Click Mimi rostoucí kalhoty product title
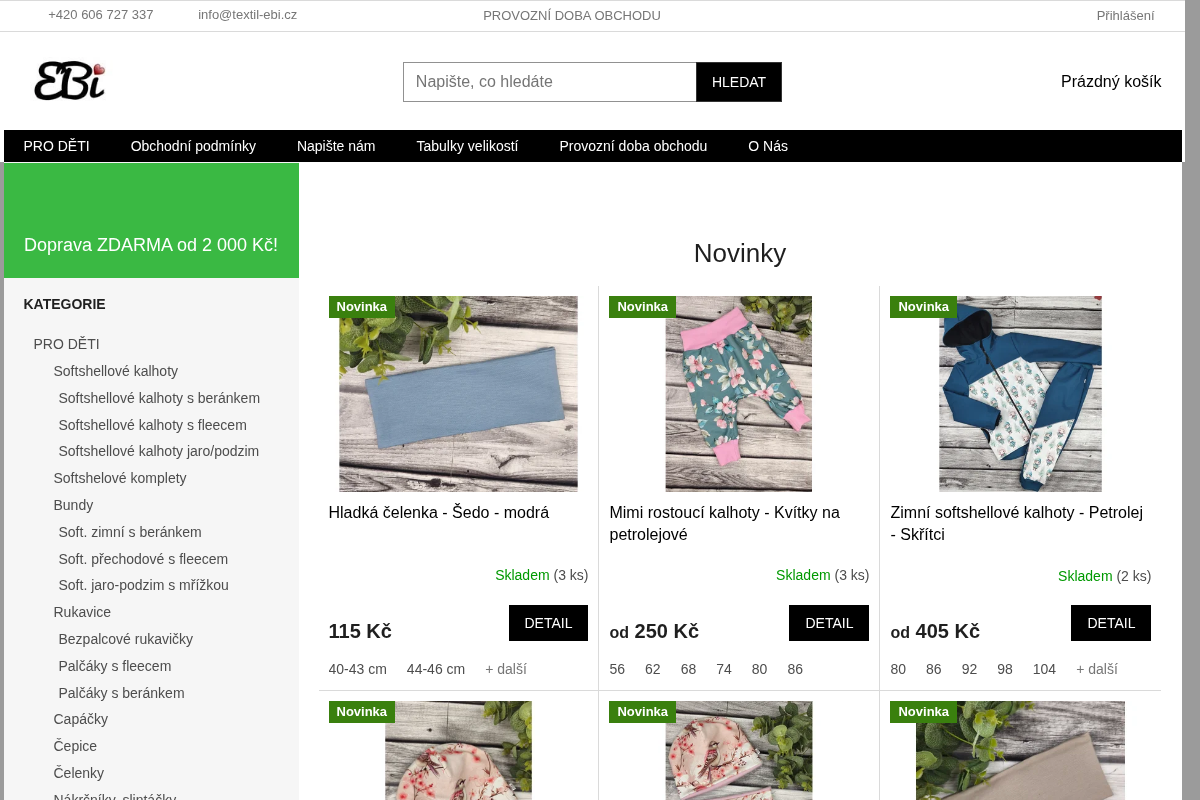This screenshot has height=800, width=1200. (725, 524)
